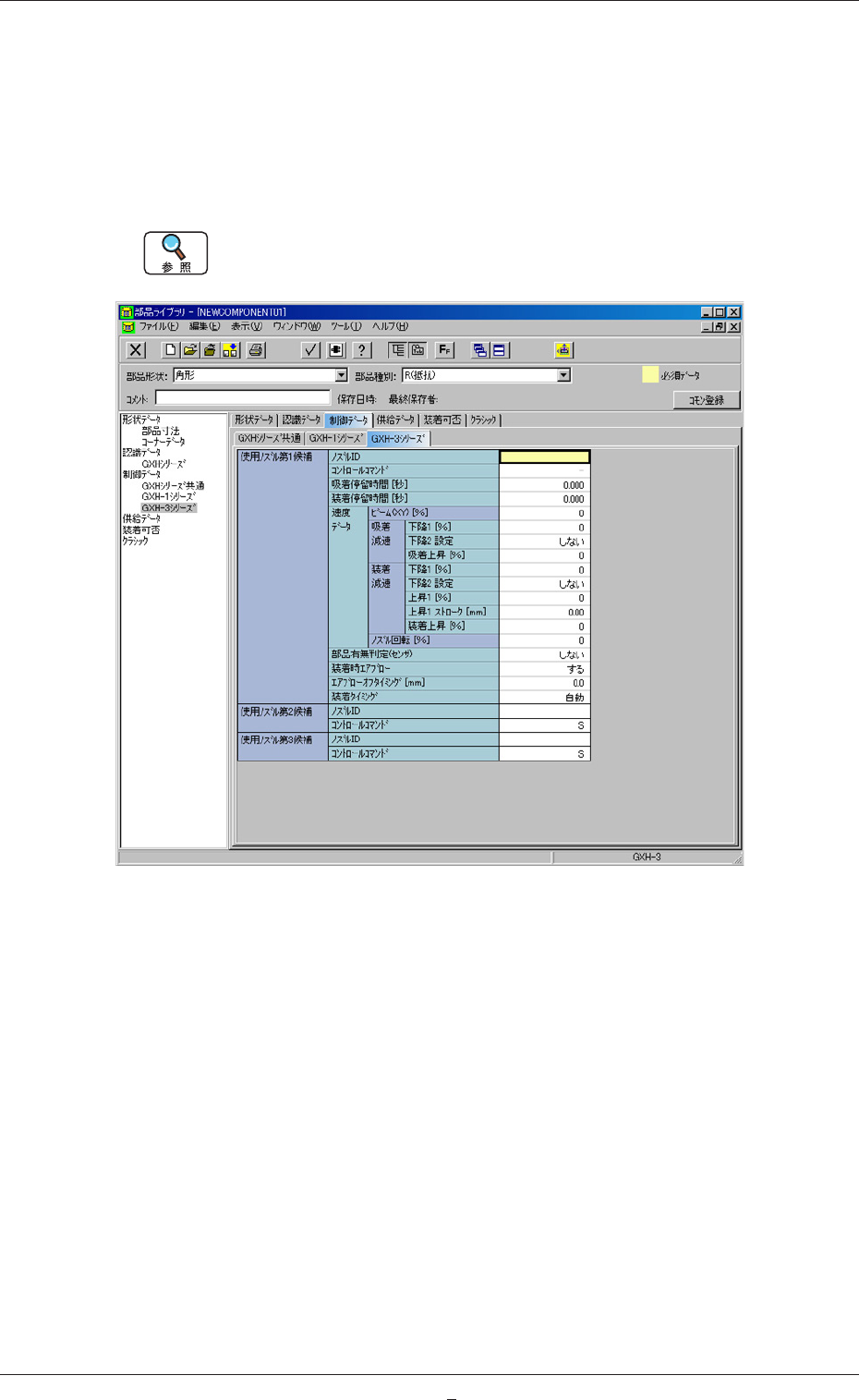859x1400 pixels.
Task: Open the ヘルプ(H) menu
Action: point(390,326)
